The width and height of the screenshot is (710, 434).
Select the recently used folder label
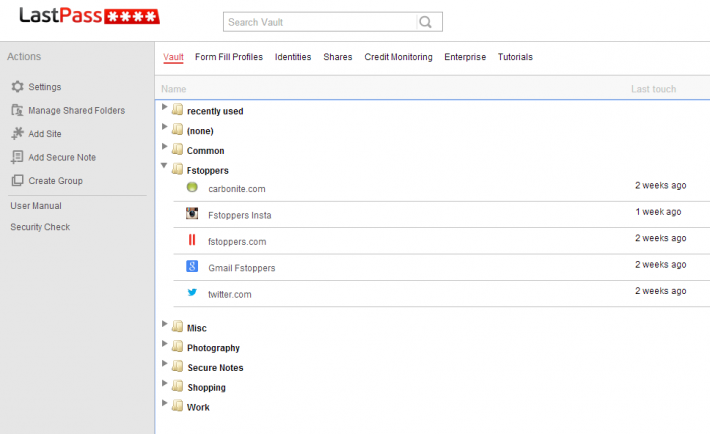215,111
